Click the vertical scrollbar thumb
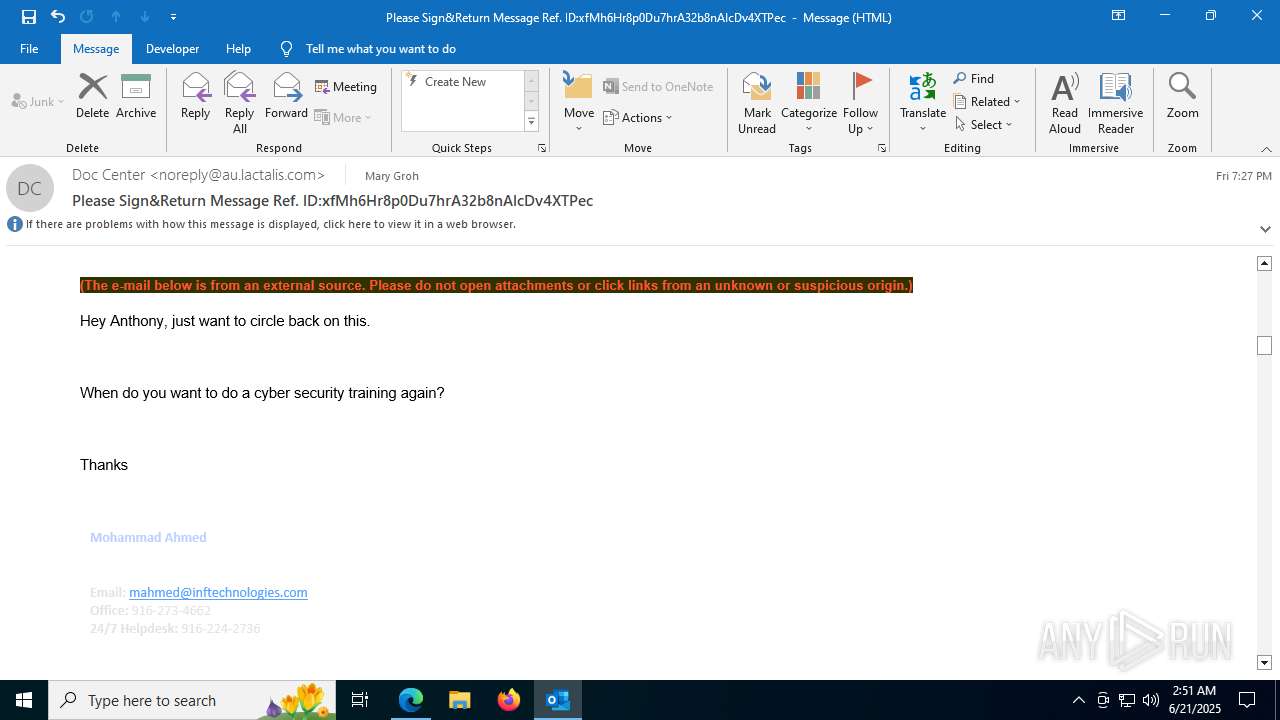The width and height of the screenshot is (1280, 720). [1264, 346]
